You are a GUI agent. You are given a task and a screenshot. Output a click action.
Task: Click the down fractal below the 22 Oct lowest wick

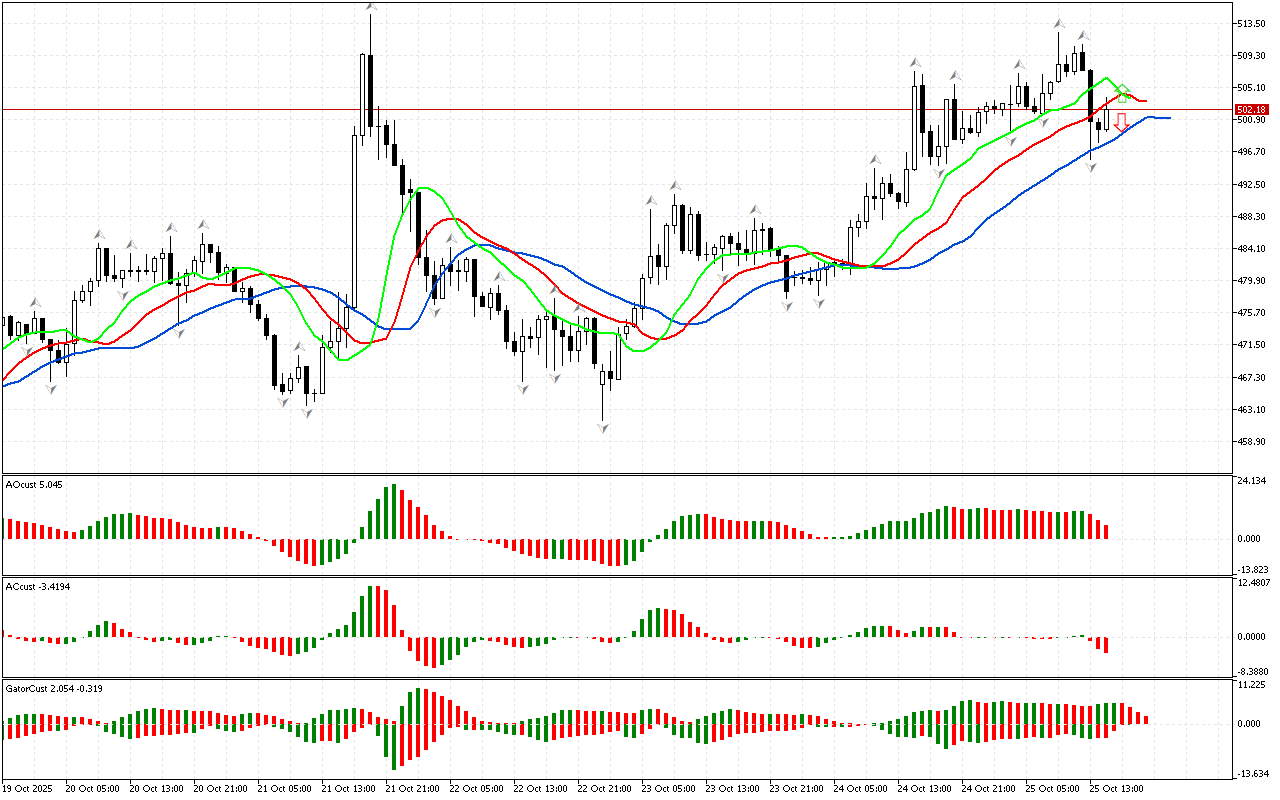coord(603,427)
